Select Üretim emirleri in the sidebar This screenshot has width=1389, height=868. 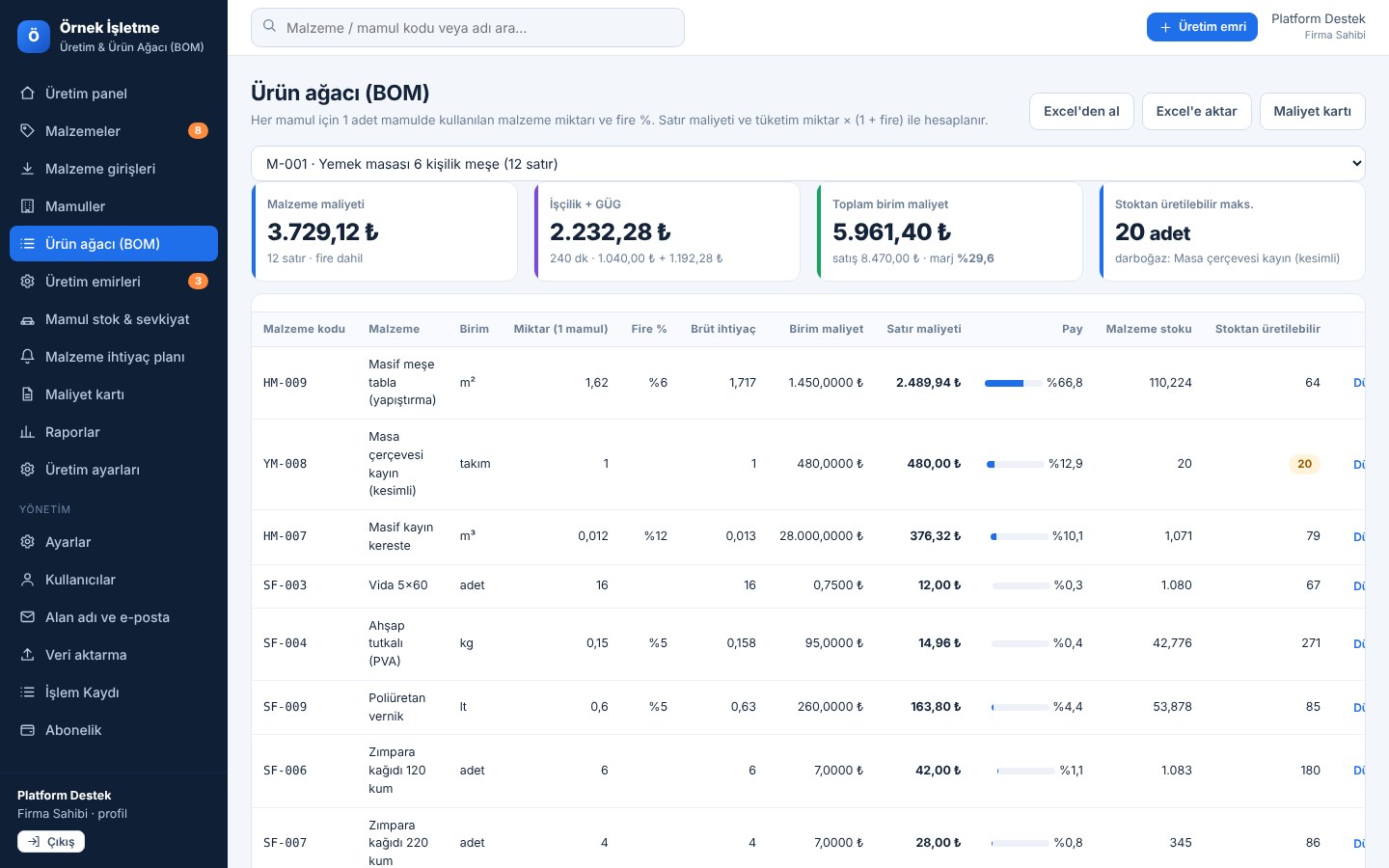pyautogui.click(x=114, y=282)
